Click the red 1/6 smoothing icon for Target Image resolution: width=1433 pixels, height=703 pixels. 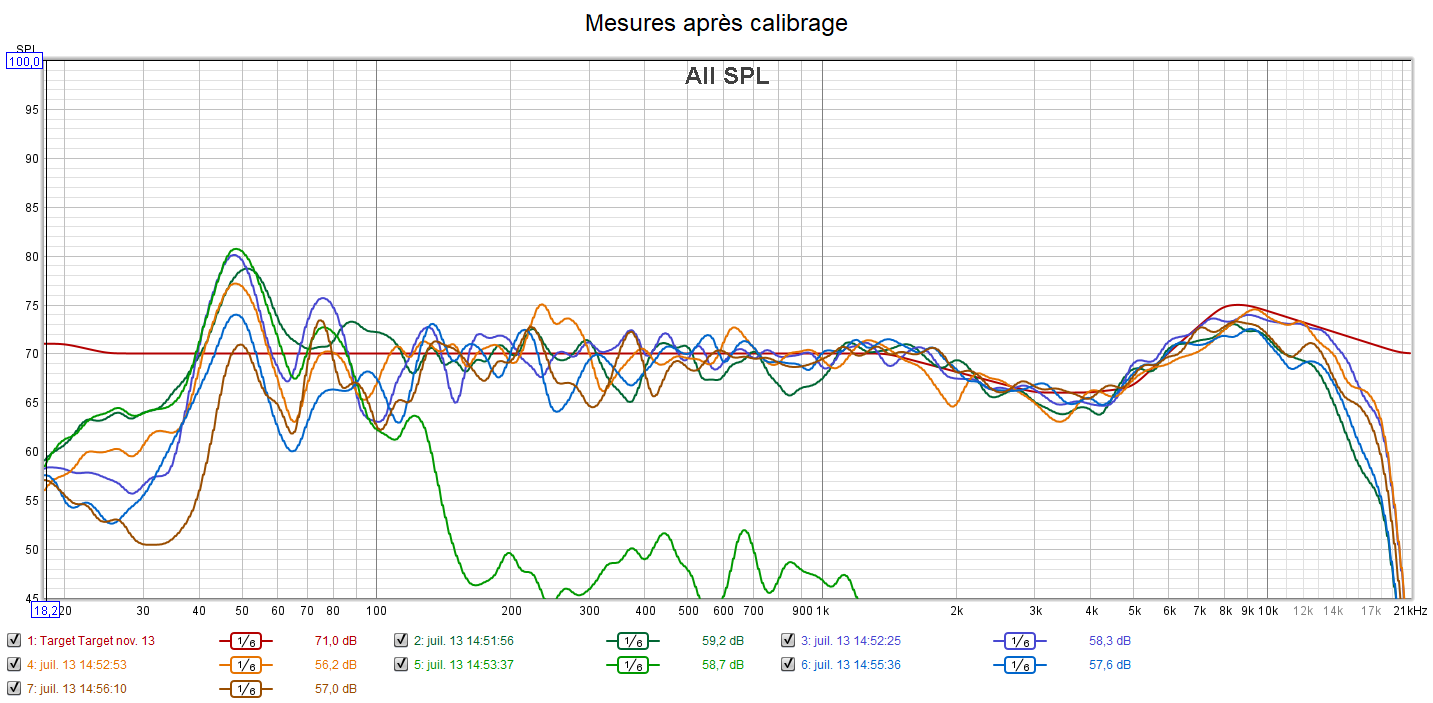point(245,641)
